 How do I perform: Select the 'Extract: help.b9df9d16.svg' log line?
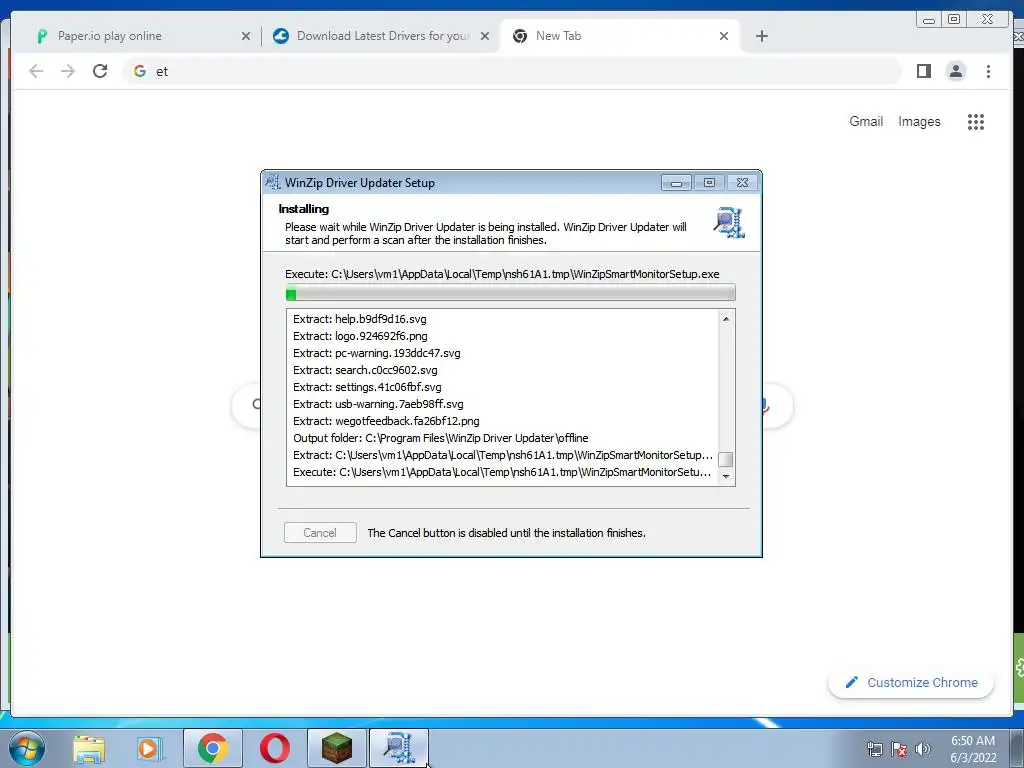360,319
